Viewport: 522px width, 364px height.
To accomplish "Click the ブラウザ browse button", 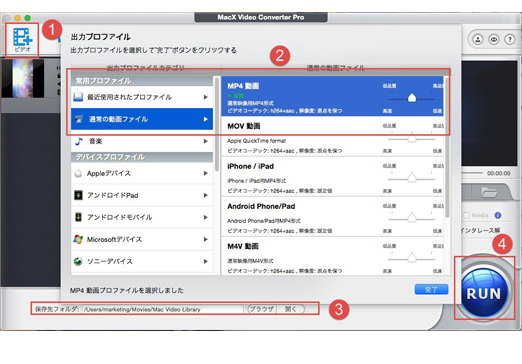I will point(262,309).
